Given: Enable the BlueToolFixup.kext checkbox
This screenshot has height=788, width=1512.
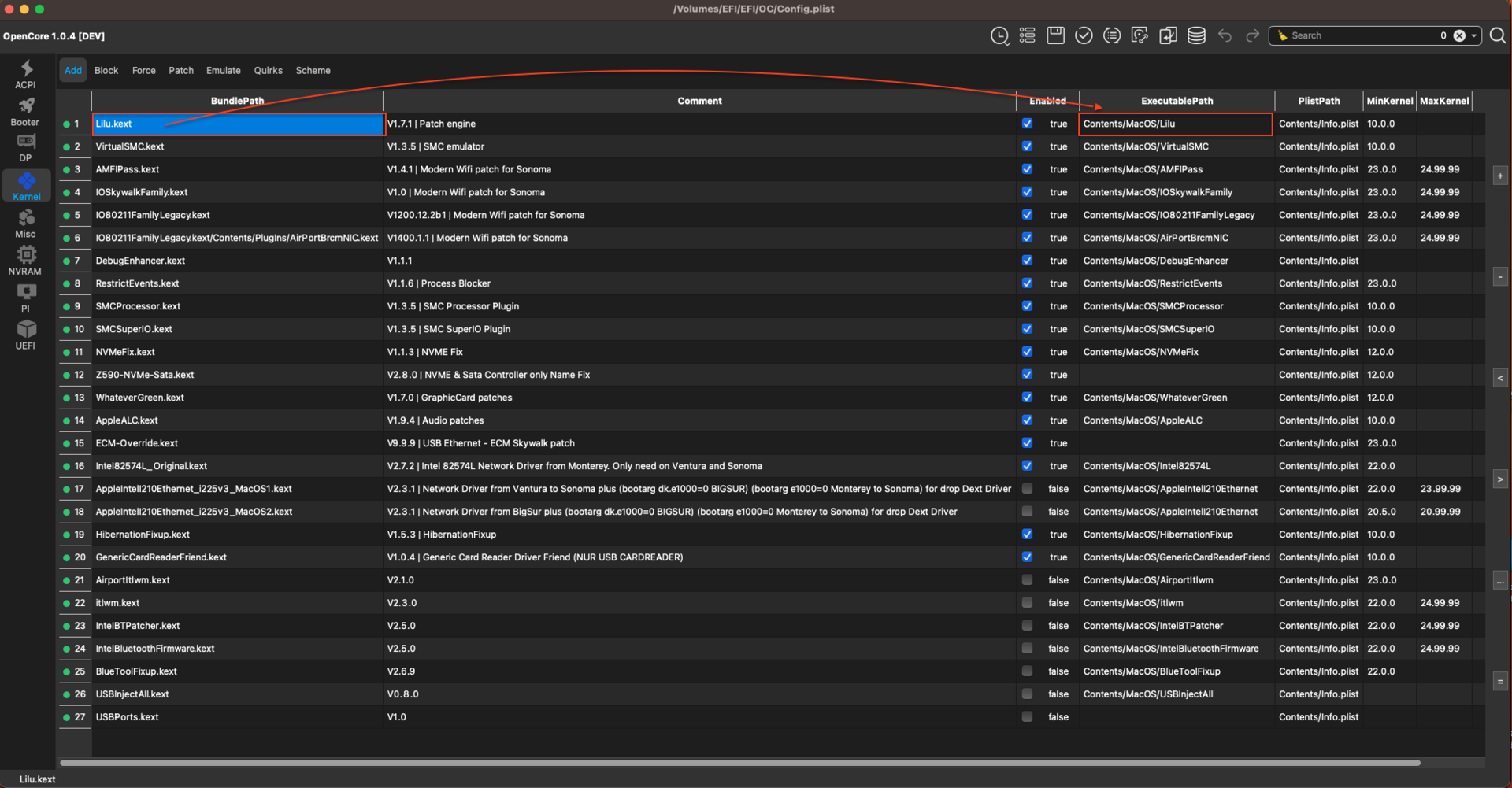Looking at the screenshot, I should [x=1027, y=671].
